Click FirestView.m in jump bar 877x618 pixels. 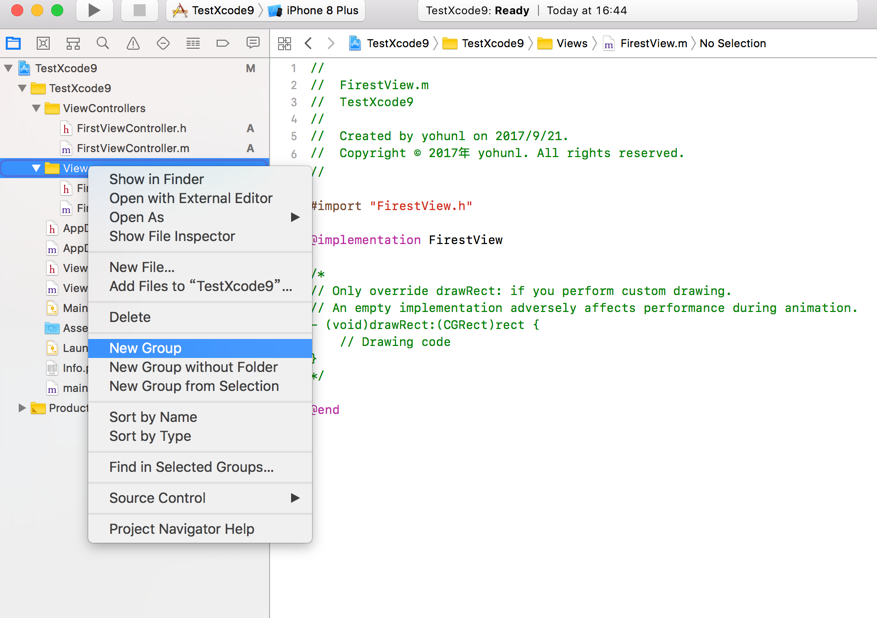[645, 44]
